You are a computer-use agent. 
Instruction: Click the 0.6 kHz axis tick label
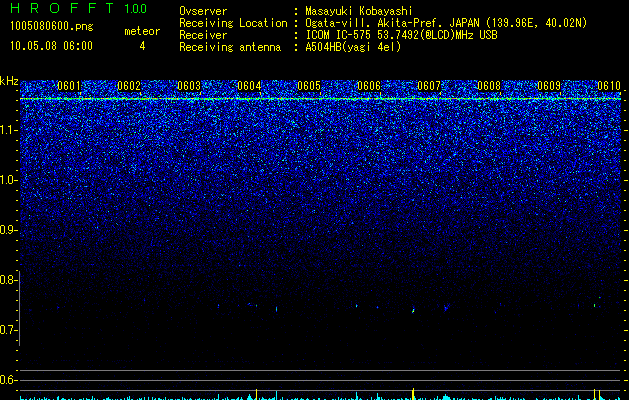click(x=9, y=380)
